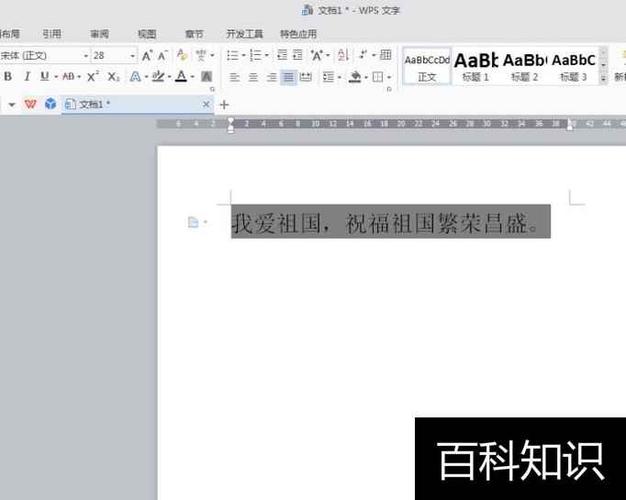Apply the 正文 style

coord(427,66)
